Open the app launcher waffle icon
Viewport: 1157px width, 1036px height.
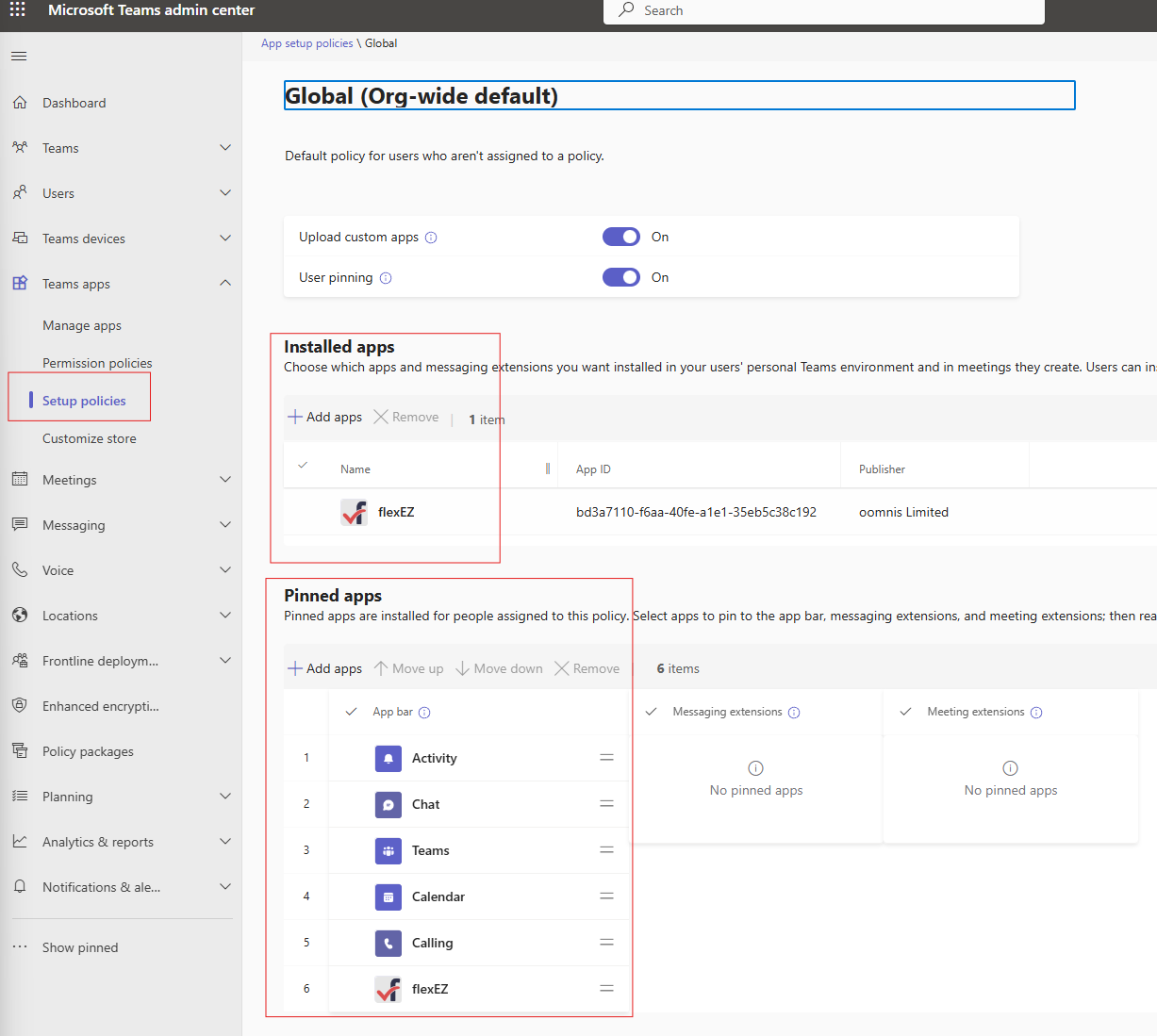pyautogui.click(x=18, y=10)
